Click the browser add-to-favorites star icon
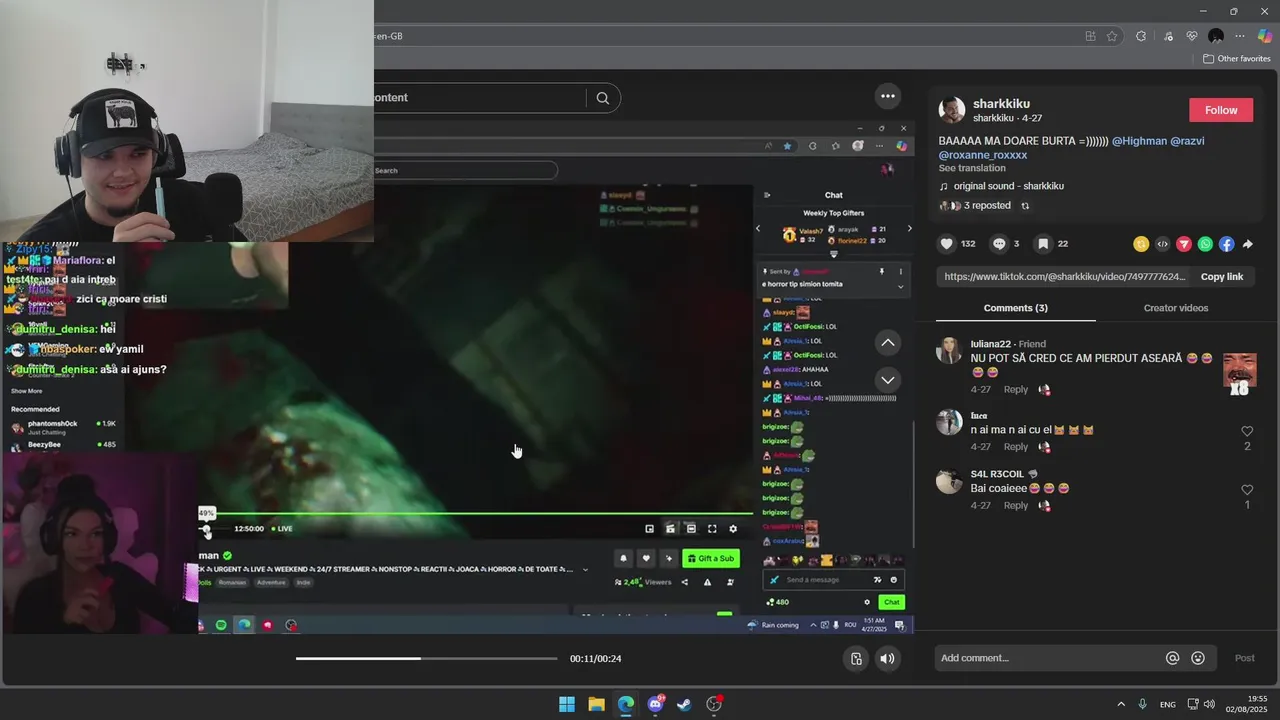This screenshot has width=1280, height=720. 1112,36
